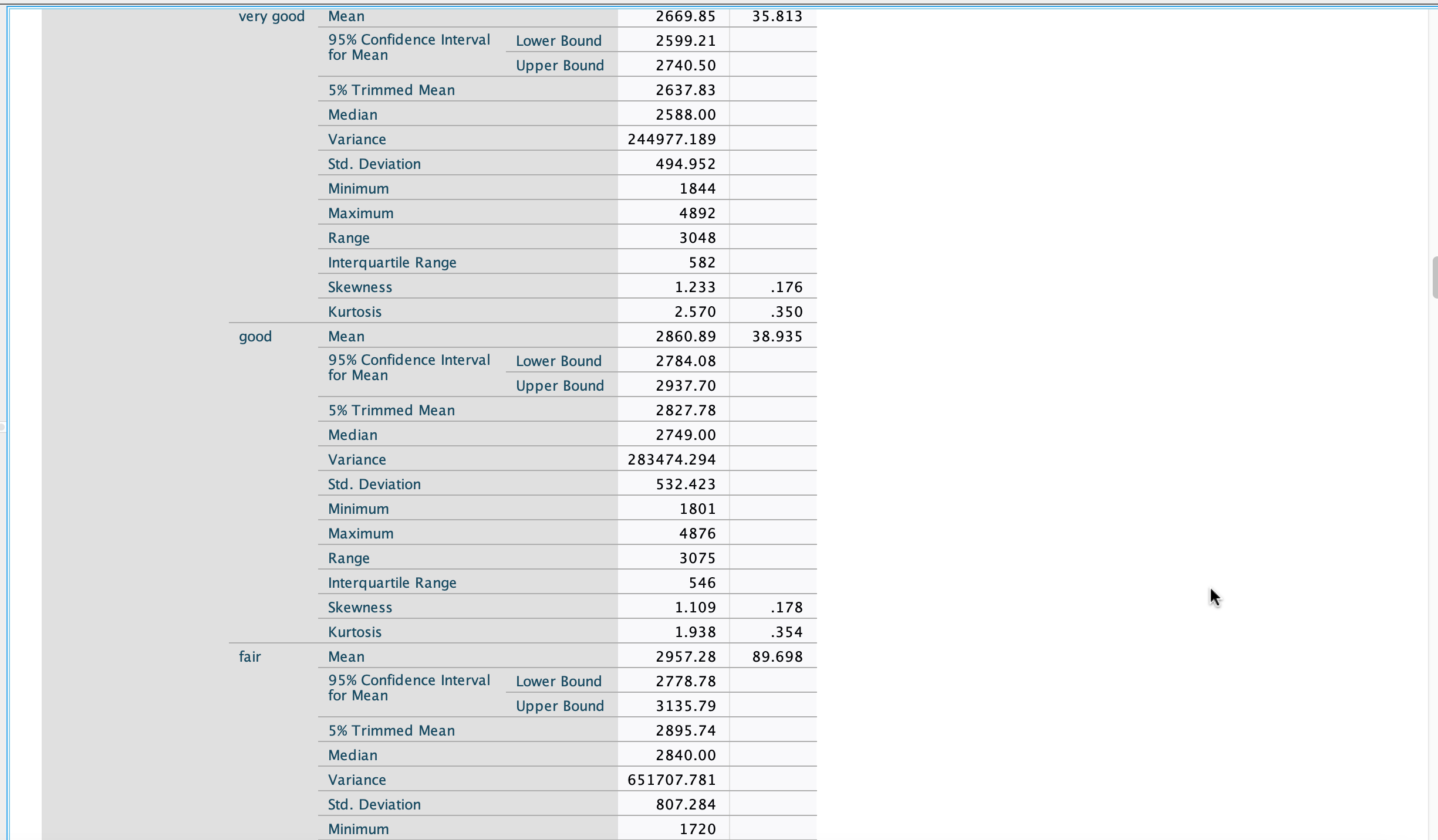The height and width of the screenshot is (840, 1438).
Task: Select the mean value 2669.85 cell
Action: 685,16
